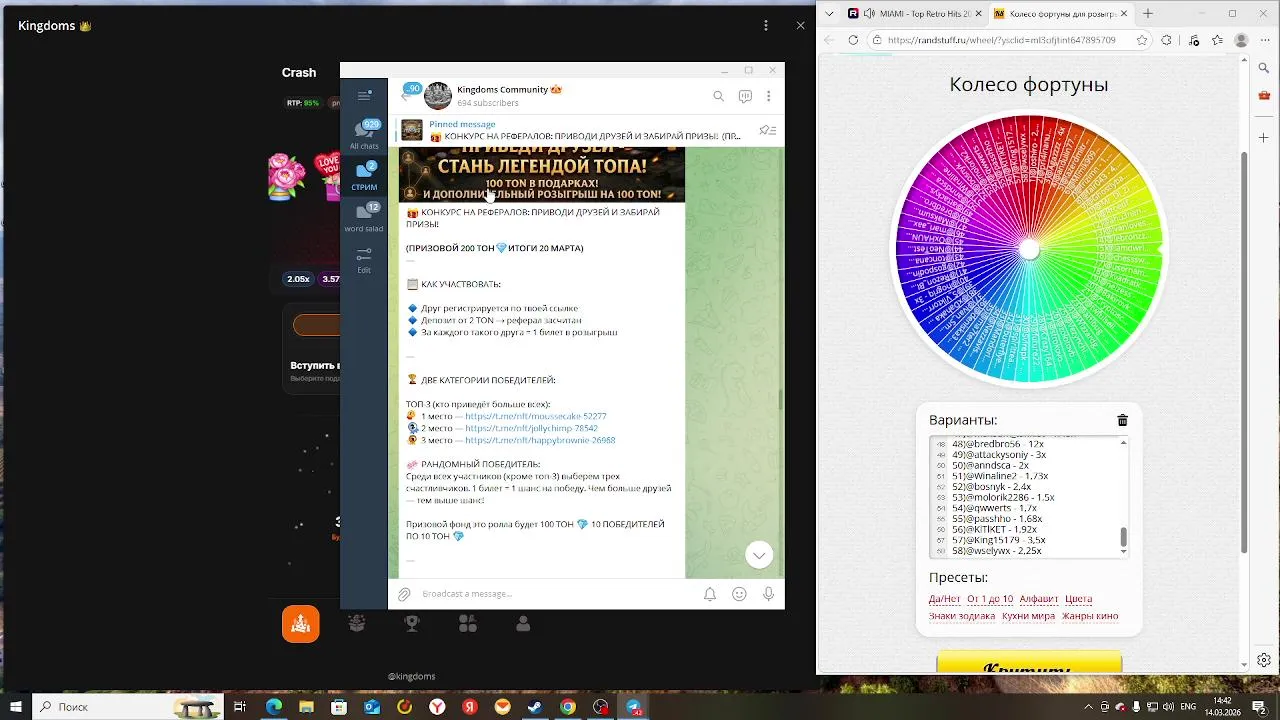Image resolution: width=1280 pixels, height=720 pixels.
Task: Open Kingdoms app three-dot menu
Action: (767, 25)
